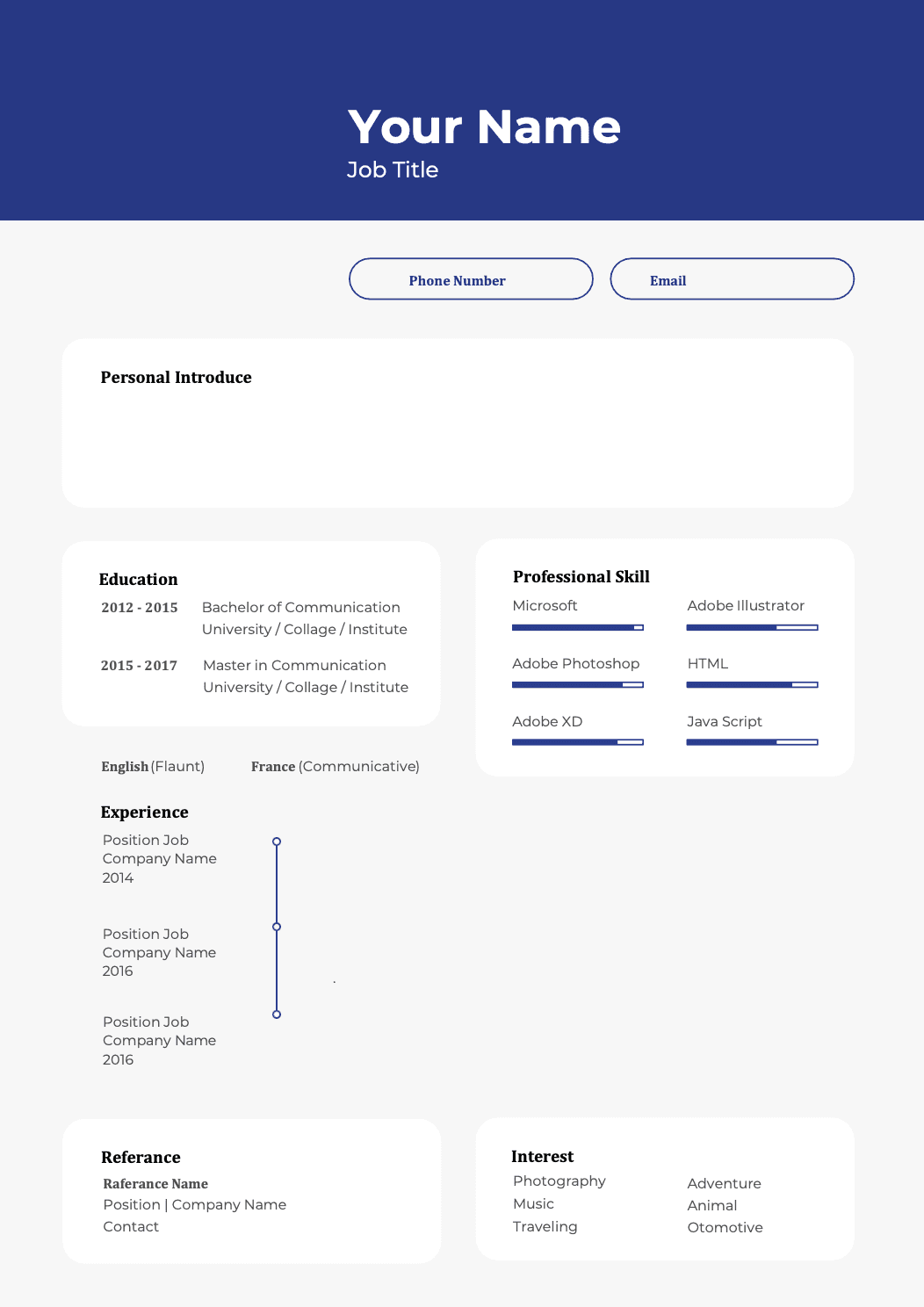Viewport: 924px width, 1307px height.
Task: Select the HTML skill label
Action: coord(708,663)
